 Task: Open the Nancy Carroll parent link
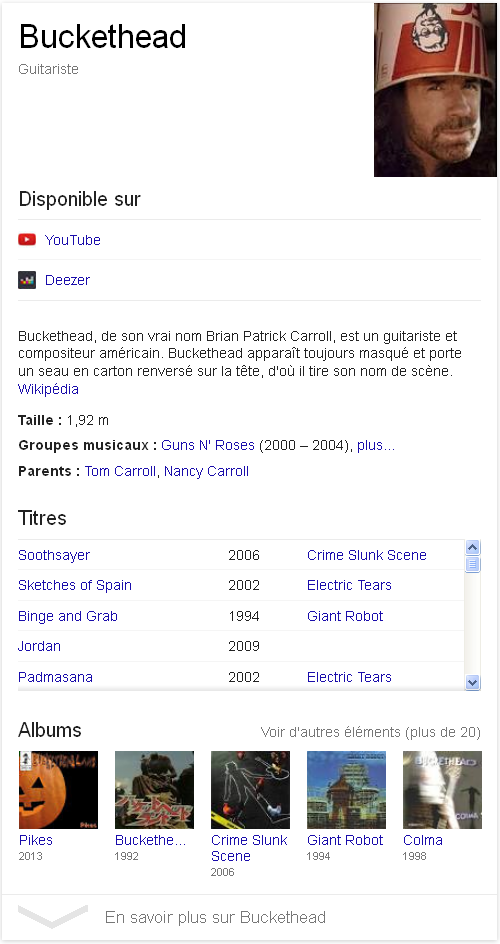[x=206, y=471]
